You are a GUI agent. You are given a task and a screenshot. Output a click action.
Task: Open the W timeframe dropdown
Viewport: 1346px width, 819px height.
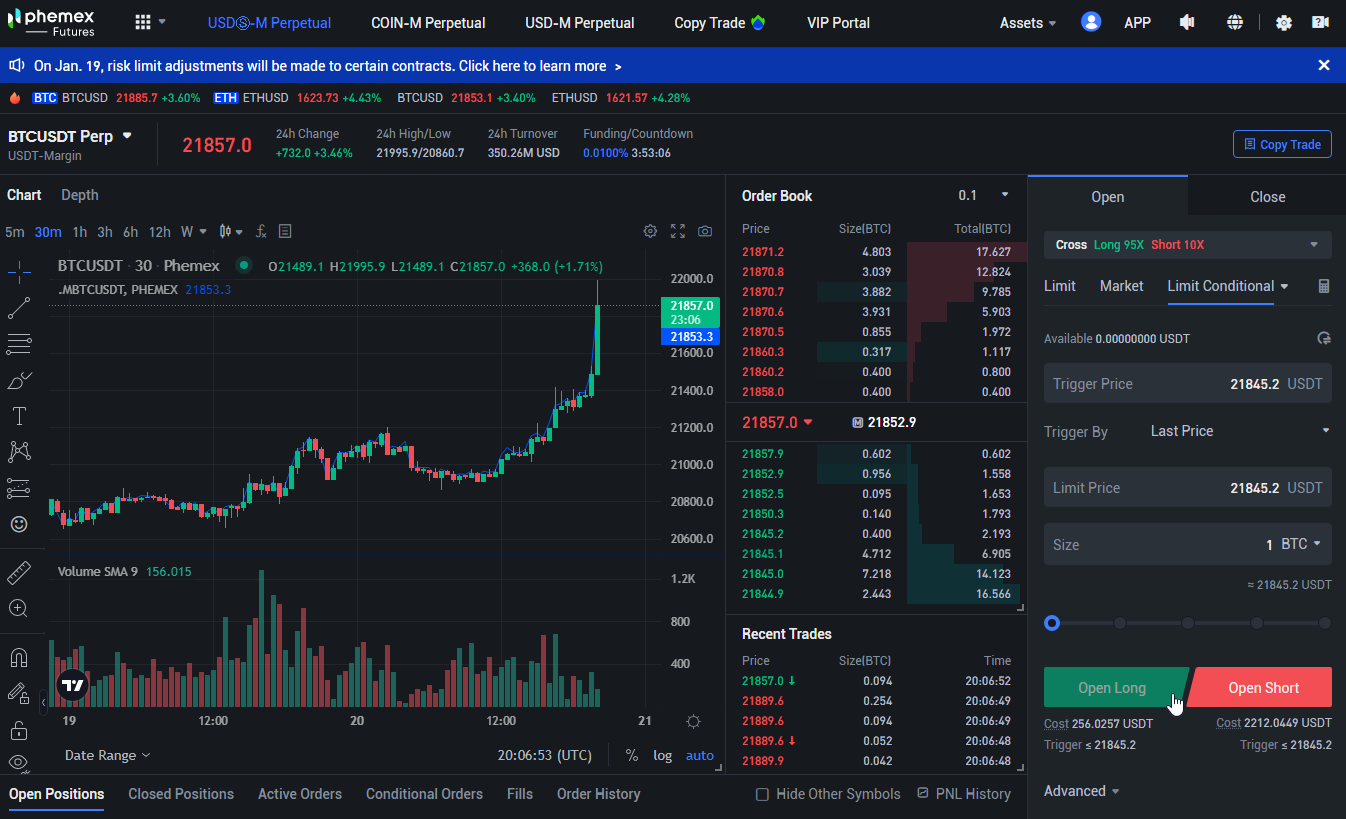[x=194, y=231]
